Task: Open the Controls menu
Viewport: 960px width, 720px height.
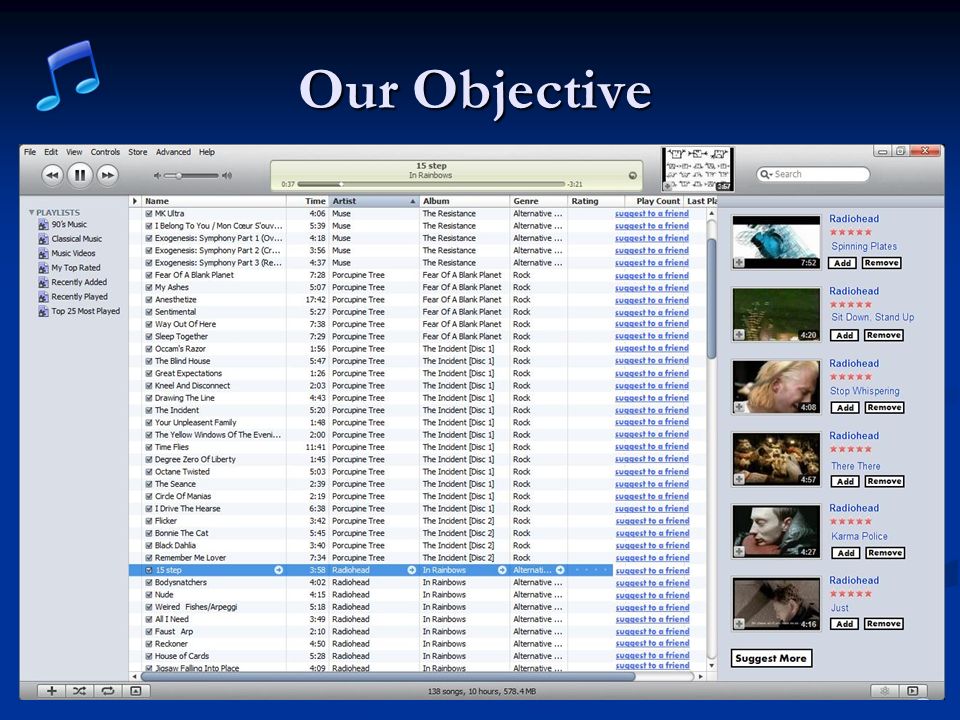Action: (x=105, y=152)
